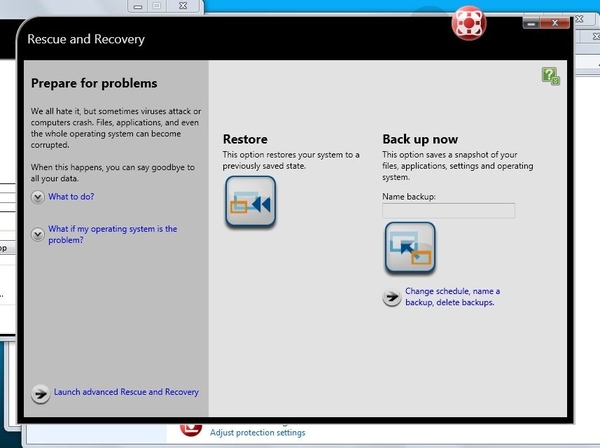
Task: Click the 'Back up now' heading text
Action: 420,139
